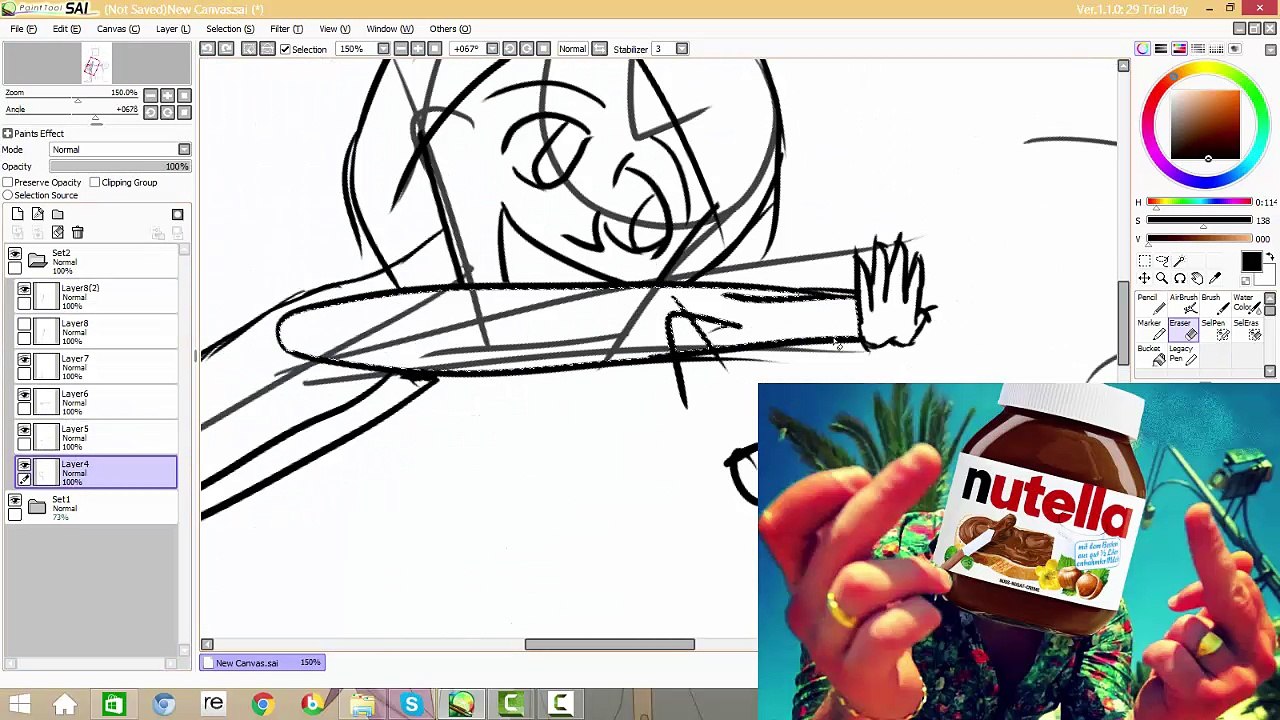1280x720 pixels.
Task: Open the rotation angle dropdown in toolbar
Action: 491,49
